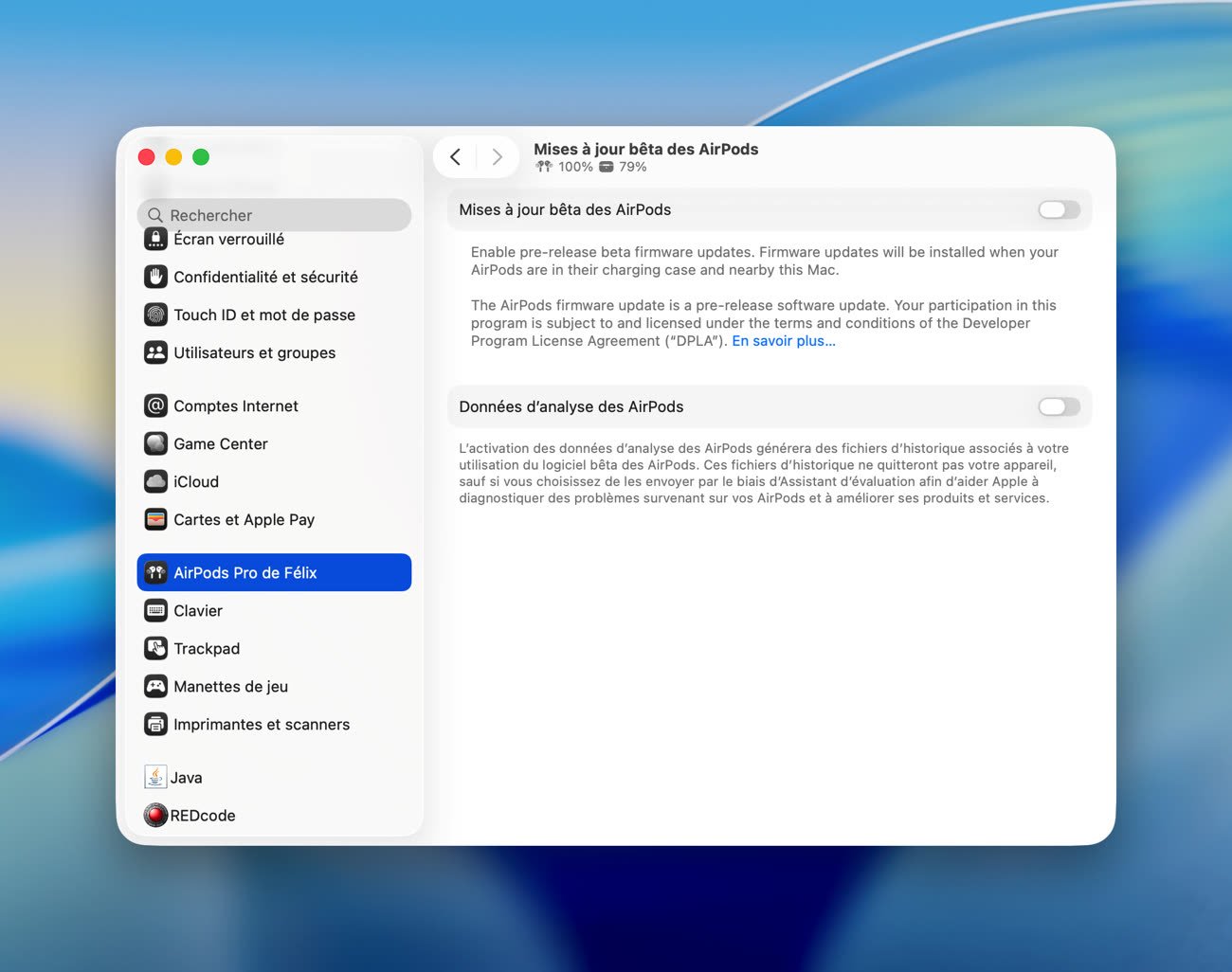Screen dimensions: 1232x972
Task: Go back with the left chevron
Action: point(455,157)
